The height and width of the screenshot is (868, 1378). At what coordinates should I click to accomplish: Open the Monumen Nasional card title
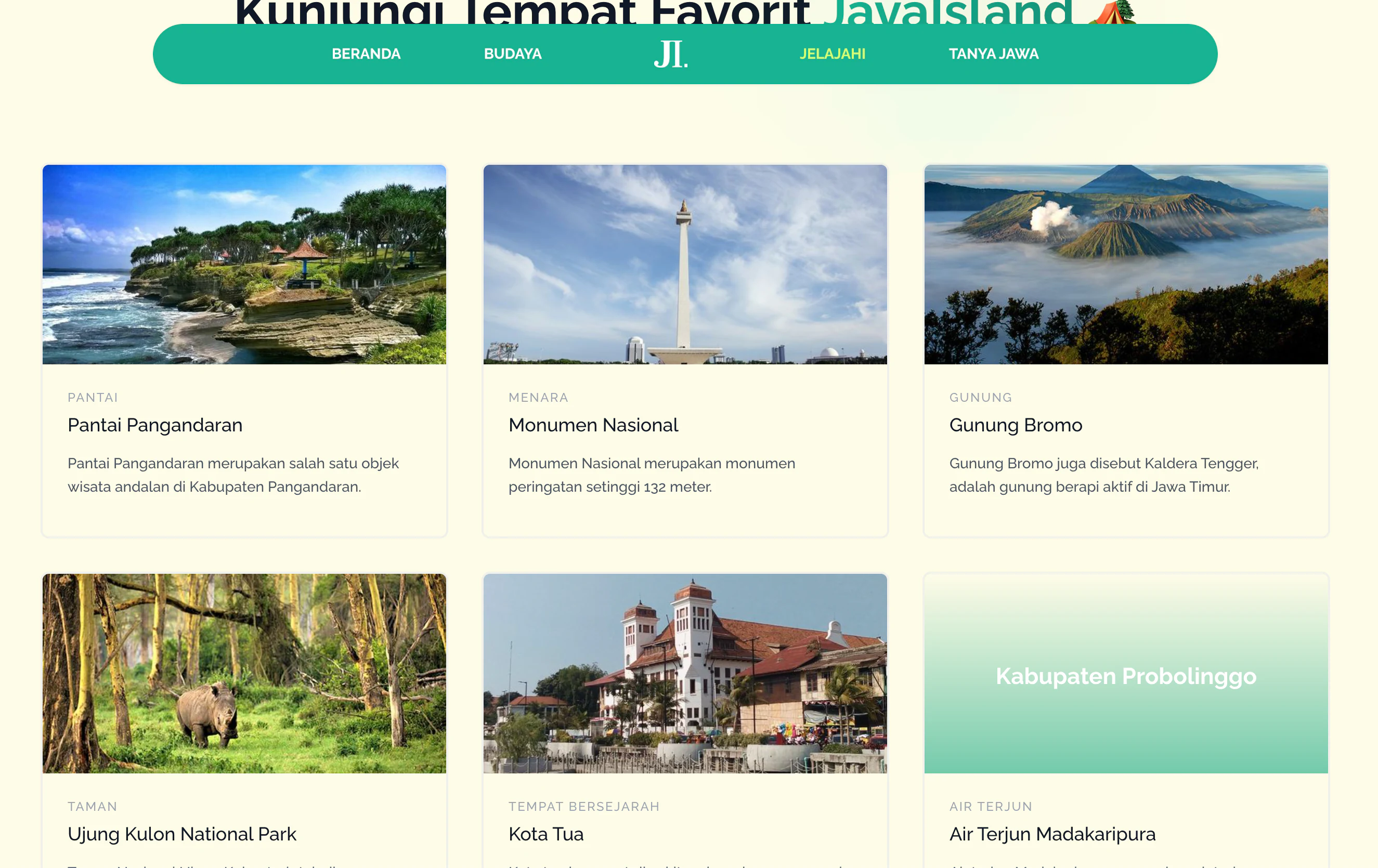593,425
